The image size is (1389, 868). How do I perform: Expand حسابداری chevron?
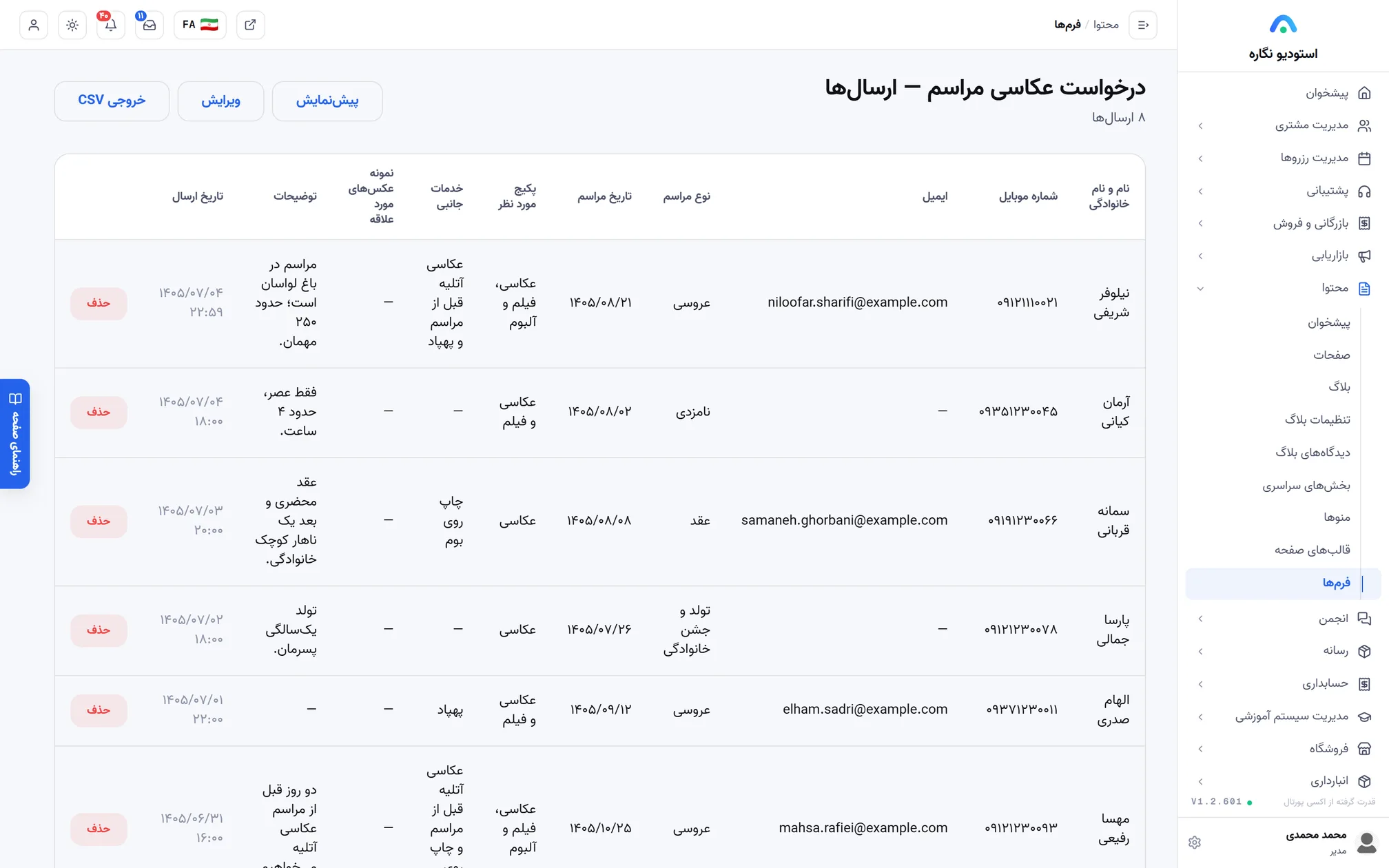tap(1200, 684)
